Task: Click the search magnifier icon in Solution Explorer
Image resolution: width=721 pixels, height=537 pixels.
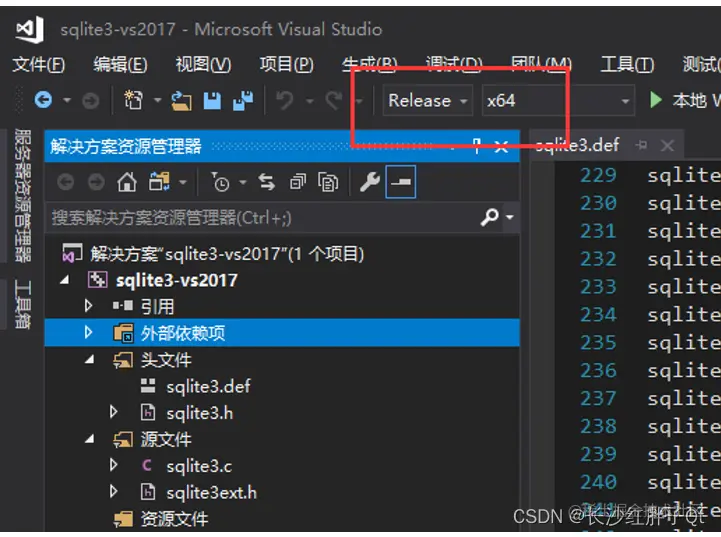Action: 490,217
